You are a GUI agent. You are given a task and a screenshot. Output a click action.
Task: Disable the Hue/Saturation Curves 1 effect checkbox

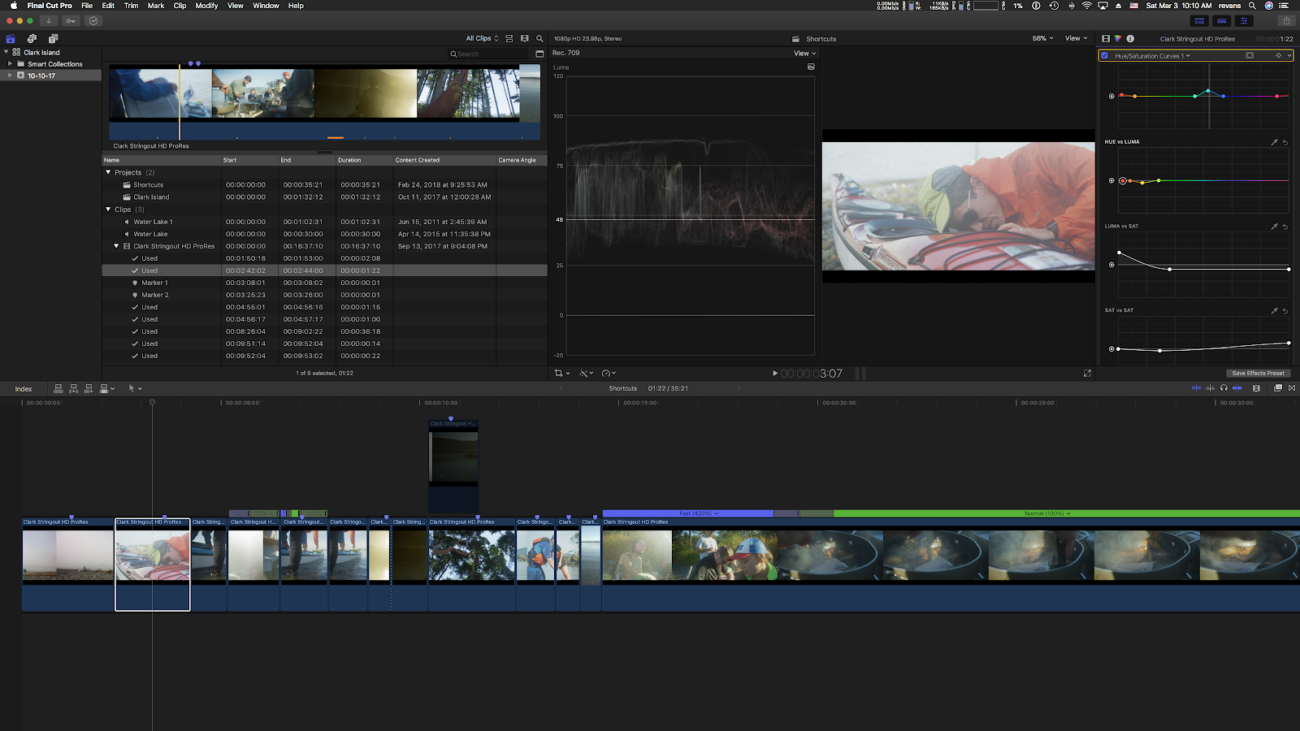click(x=1104, y=55)
